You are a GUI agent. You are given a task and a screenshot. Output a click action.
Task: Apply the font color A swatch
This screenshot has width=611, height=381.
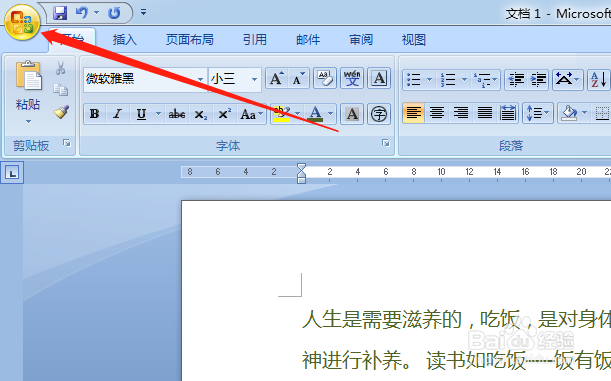point(315,114)
